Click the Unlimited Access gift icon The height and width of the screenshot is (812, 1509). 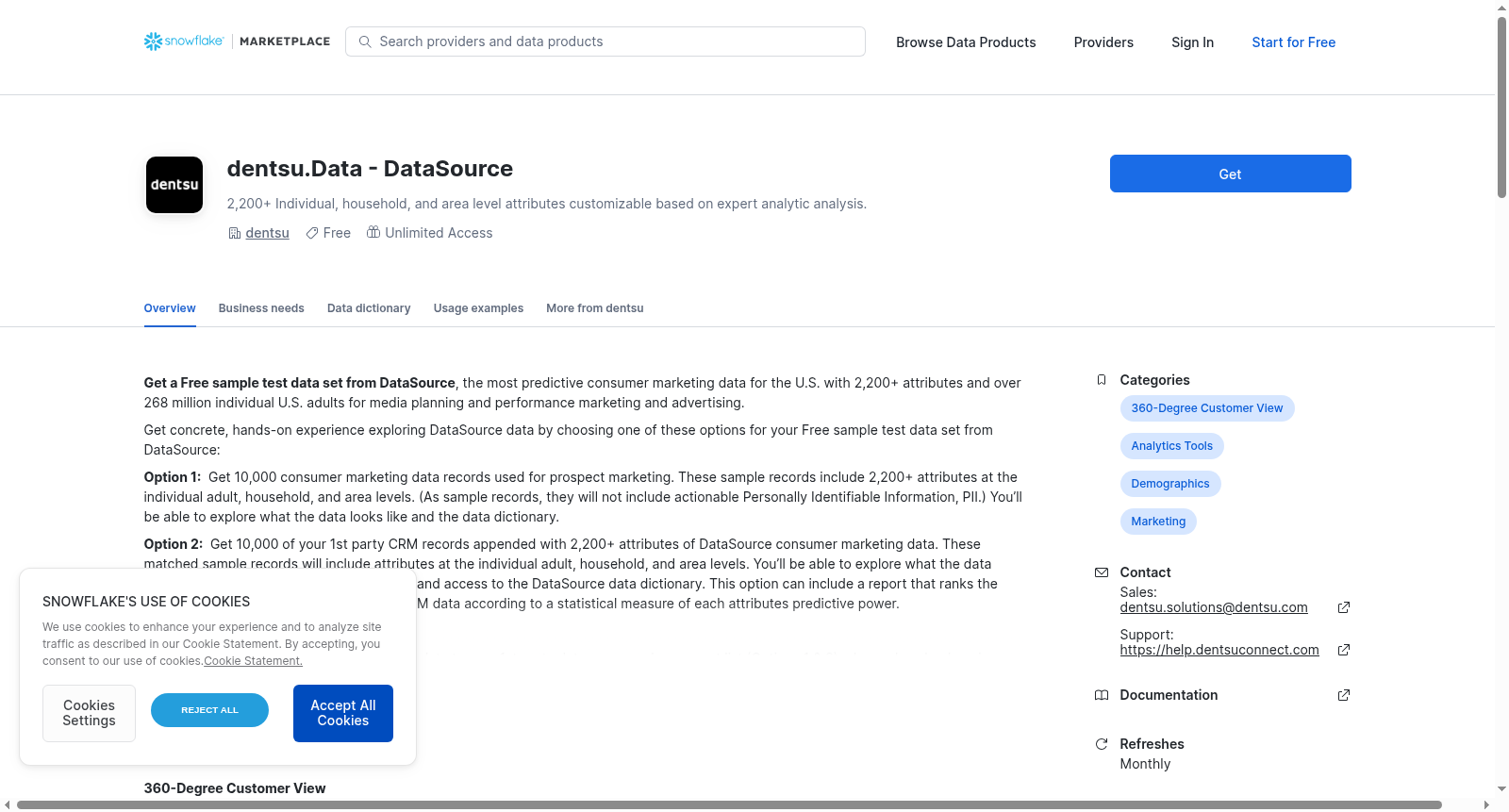coord(373,232)
